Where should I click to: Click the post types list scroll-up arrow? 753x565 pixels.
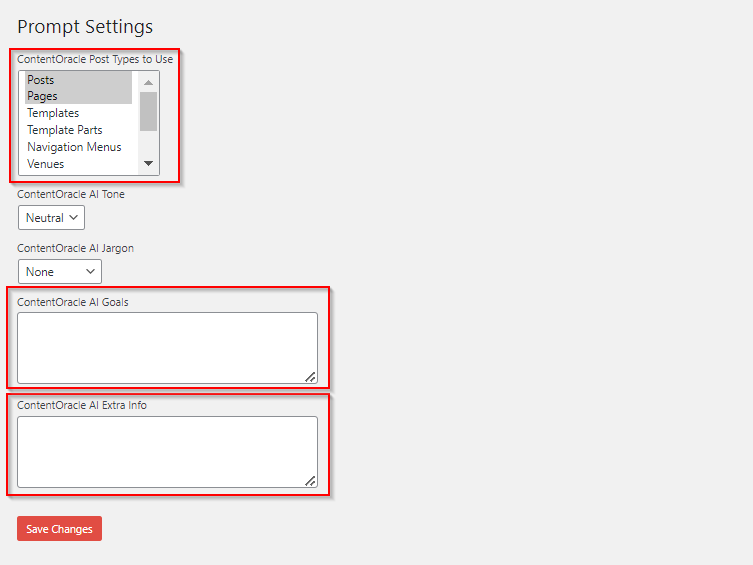[148, 82]
